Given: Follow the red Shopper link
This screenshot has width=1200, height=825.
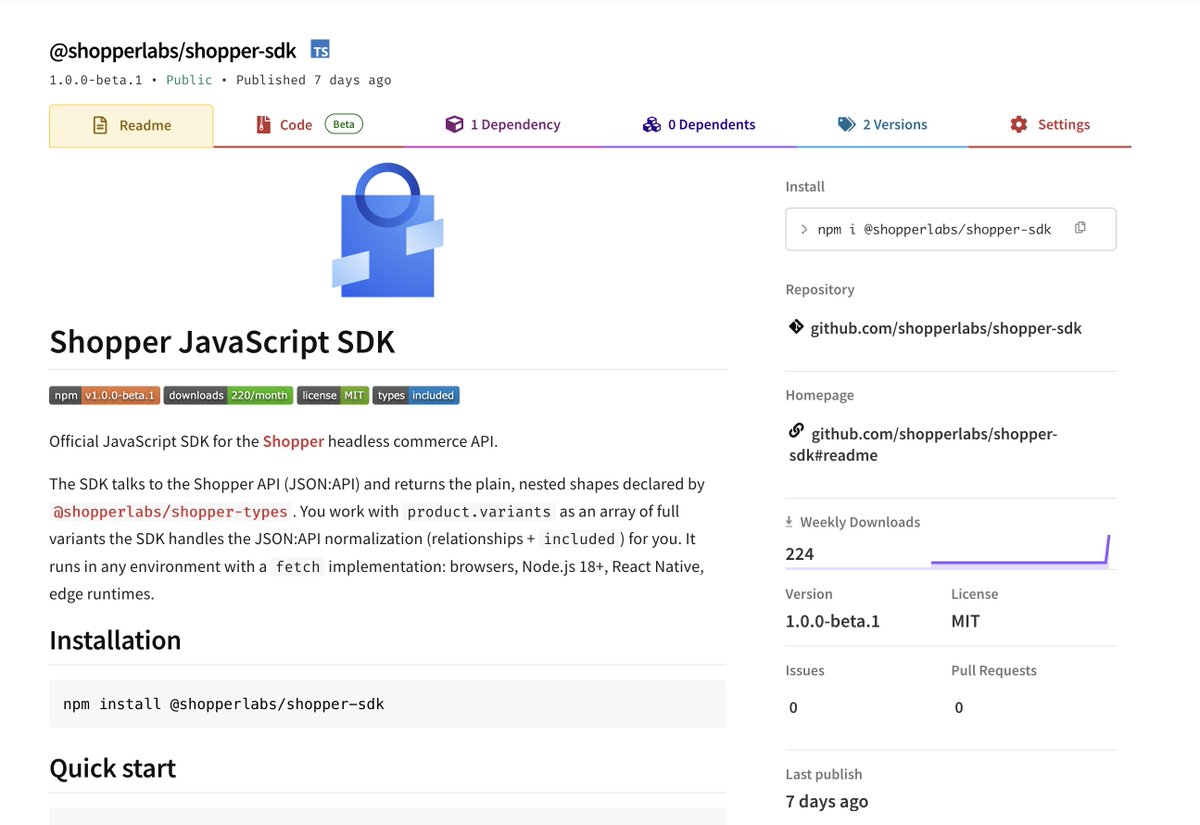Looking at the screenshot, I should click(x=293, y=441).
